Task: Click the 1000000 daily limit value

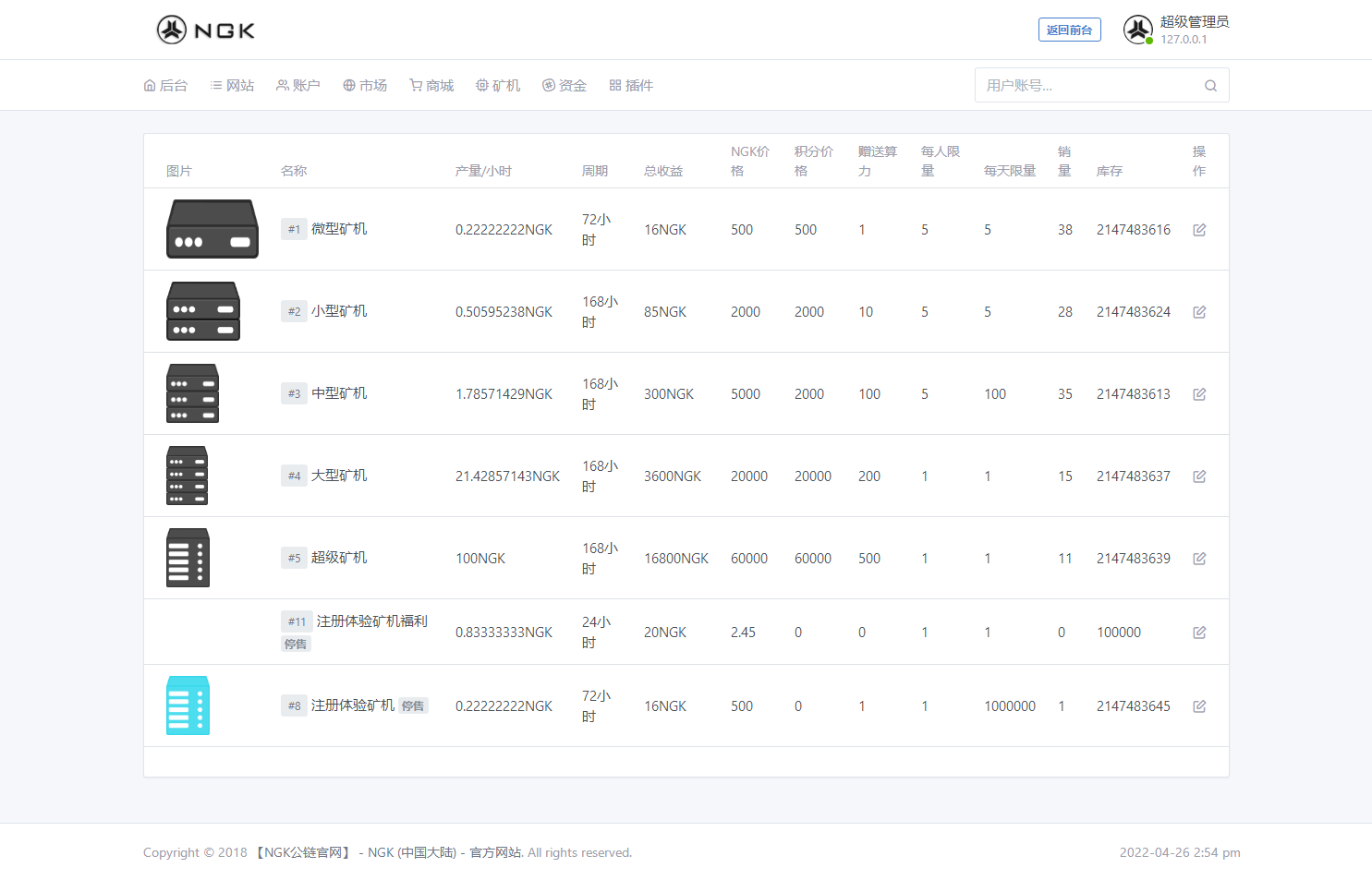Action: tap(1010, 706)
